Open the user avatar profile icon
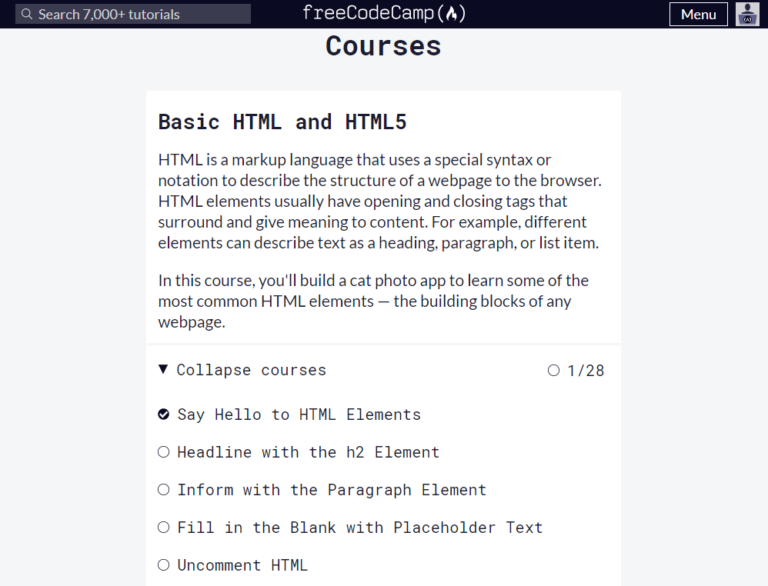The image size is (768, 586). (x=747, y=14)
